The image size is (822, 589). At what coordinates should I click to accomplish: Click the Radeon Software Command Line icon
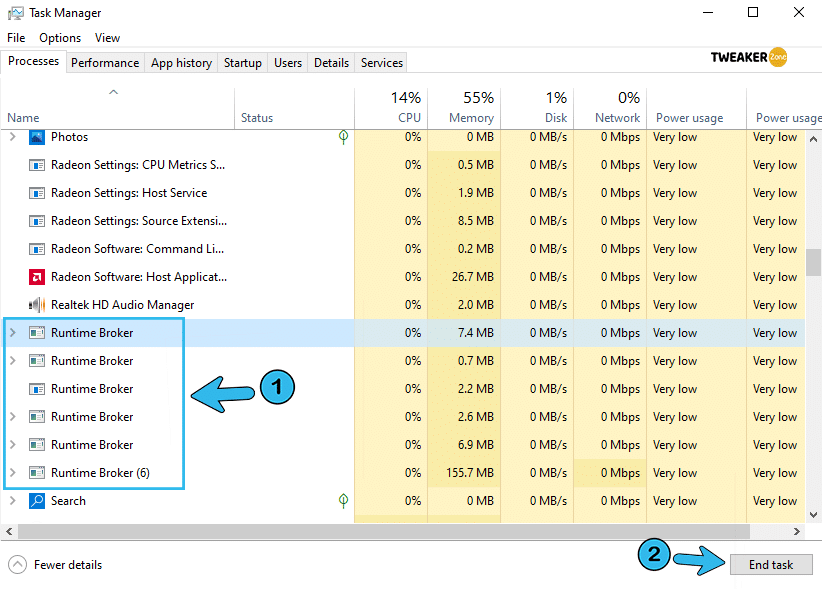coord(37,249)
